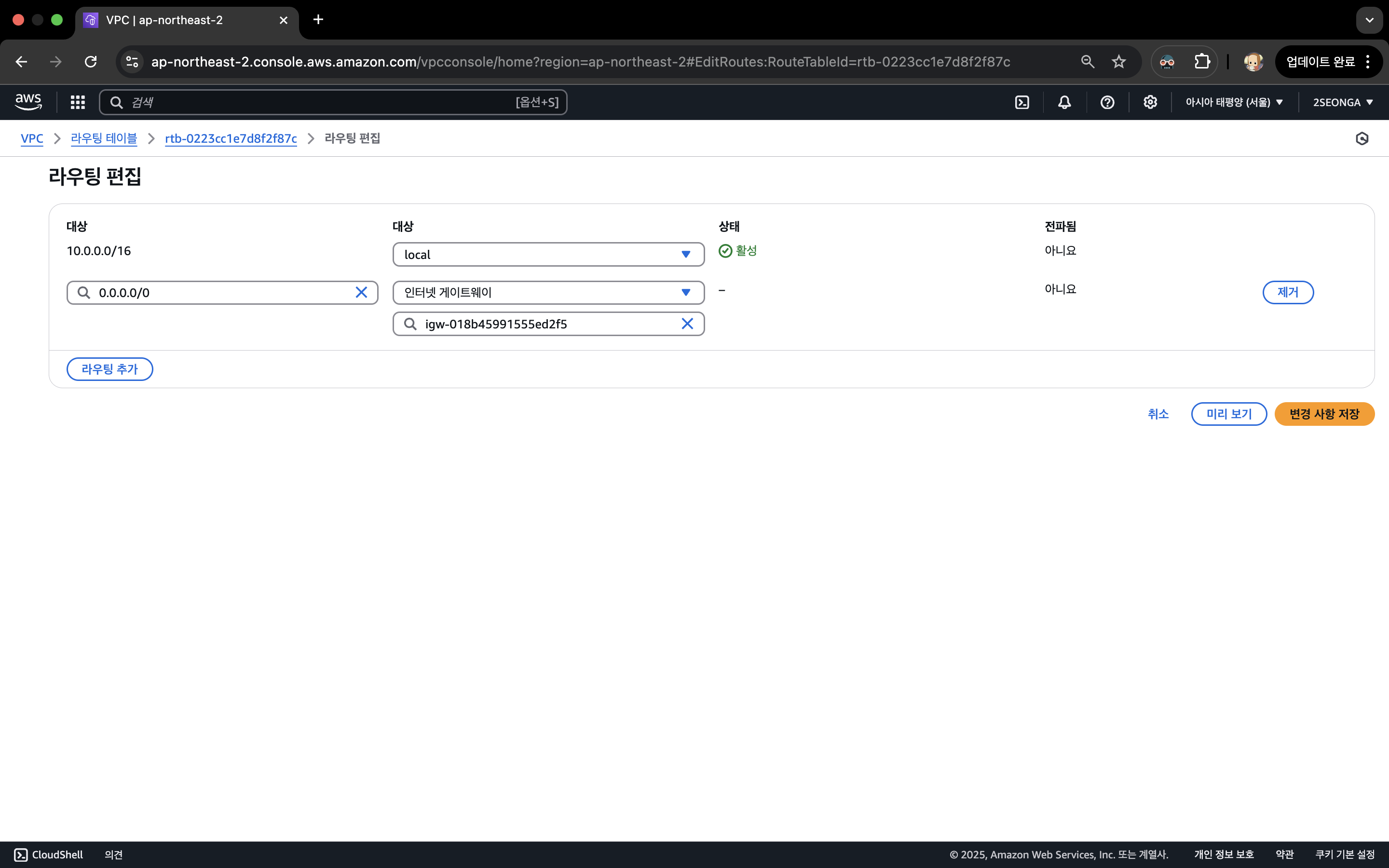Click the 라우팅 추가 button
This screenshot has width=1389, height=868.
109,369
